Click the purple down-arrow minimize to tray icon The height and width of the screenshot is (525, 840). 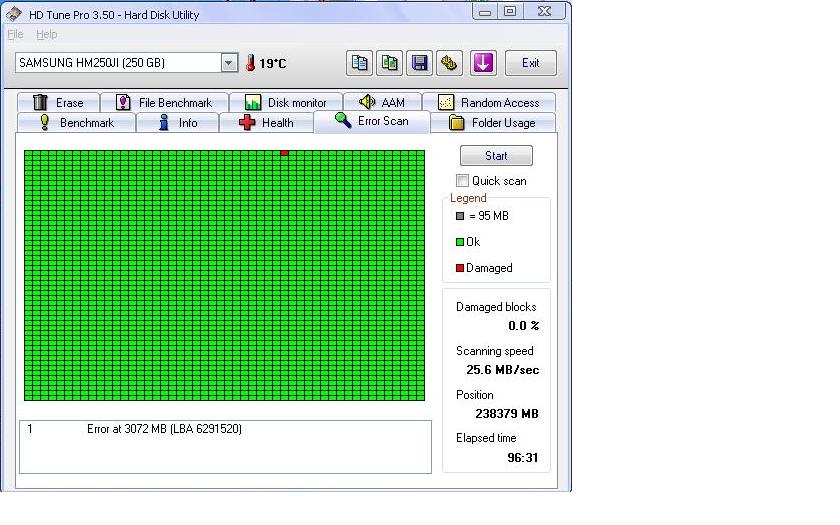click(x=483, y=63)
